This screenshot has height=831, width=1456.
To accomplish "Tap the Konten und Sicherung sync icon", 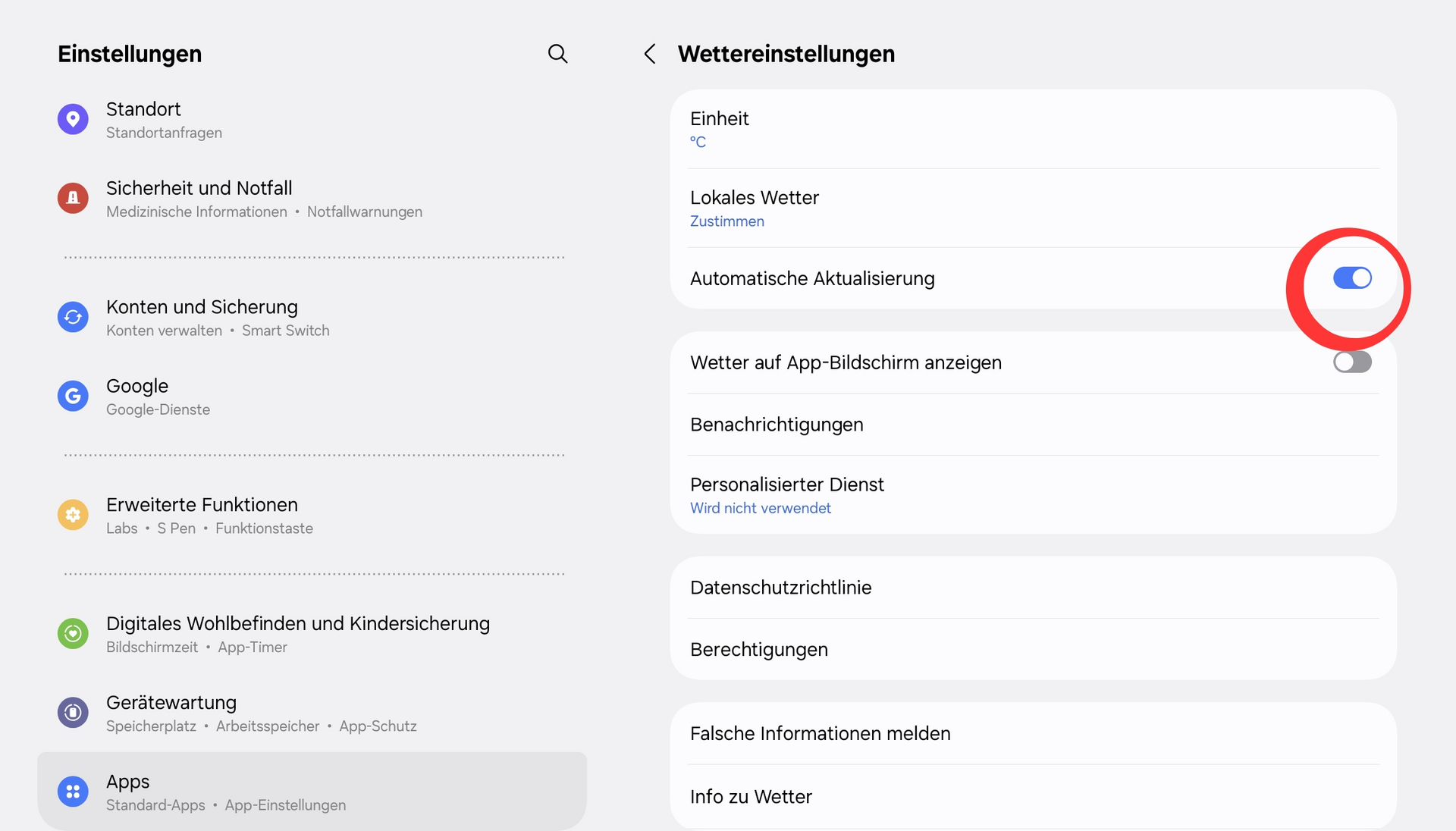I will pos(73,318).
